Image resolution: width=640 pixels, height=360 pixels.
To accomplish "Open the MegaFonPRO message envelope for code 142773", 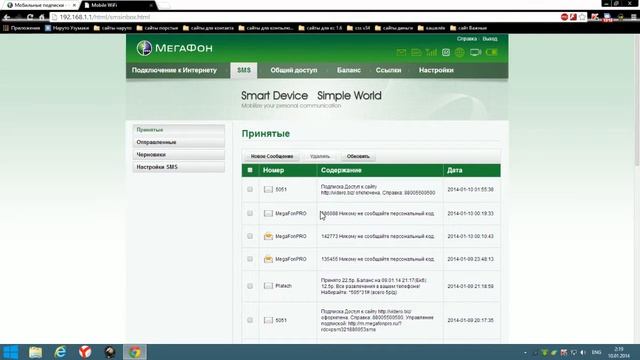I will [268, 236].
